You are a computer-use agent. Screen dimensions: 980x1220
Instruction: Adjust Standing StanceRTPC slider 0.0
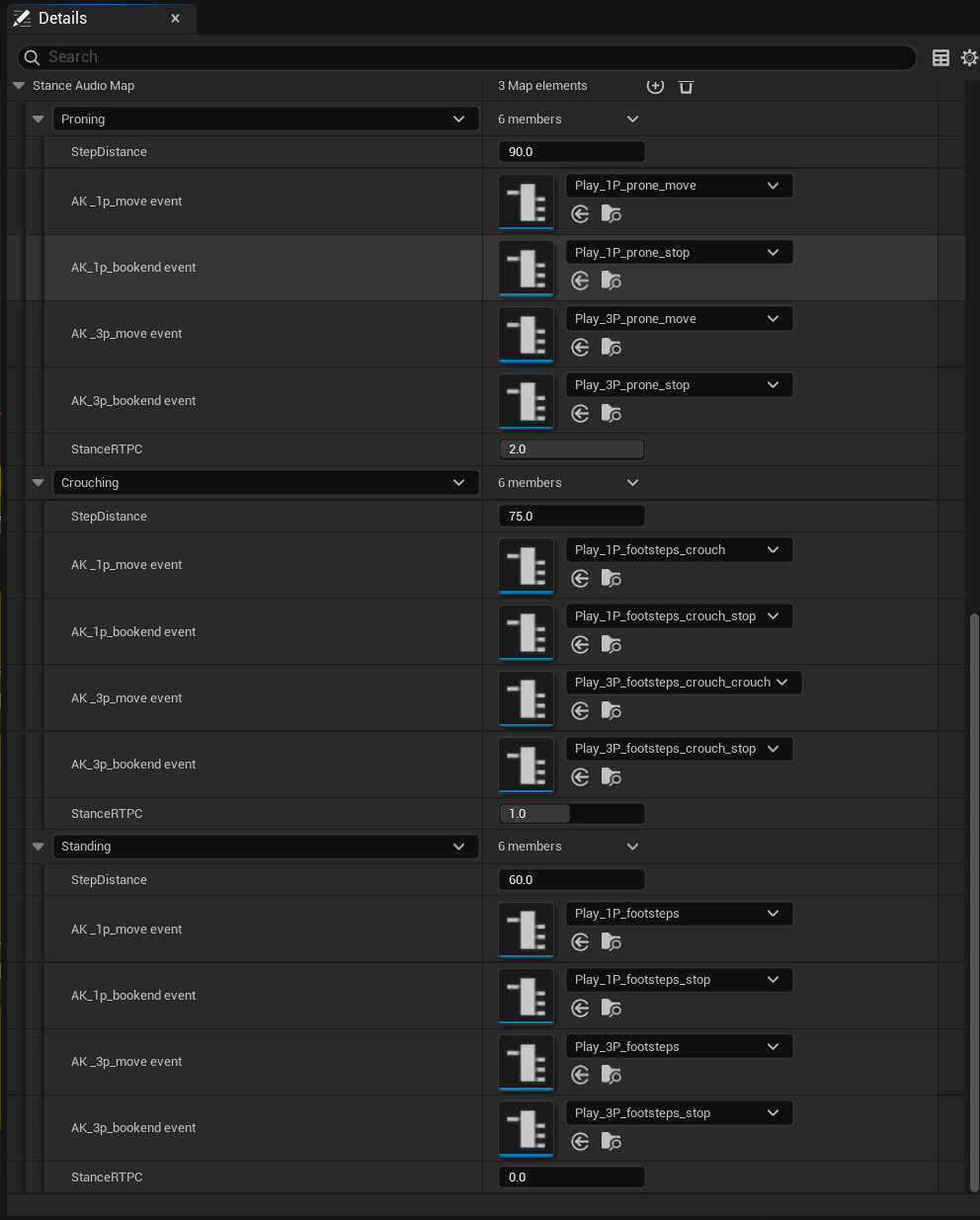[x=572, y=1178]
